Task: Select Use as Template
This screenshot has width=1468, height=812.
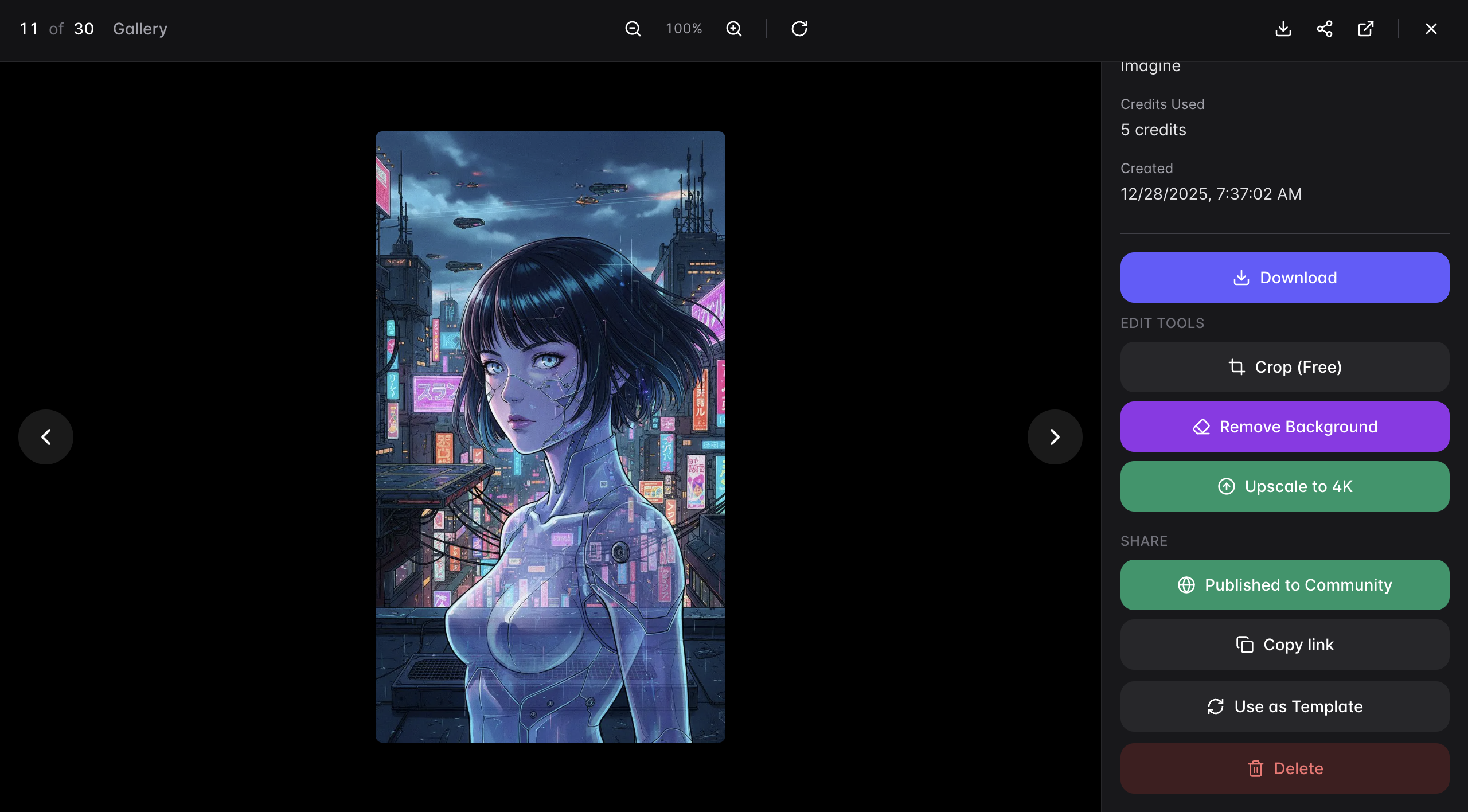Action: click(1284, 706)
